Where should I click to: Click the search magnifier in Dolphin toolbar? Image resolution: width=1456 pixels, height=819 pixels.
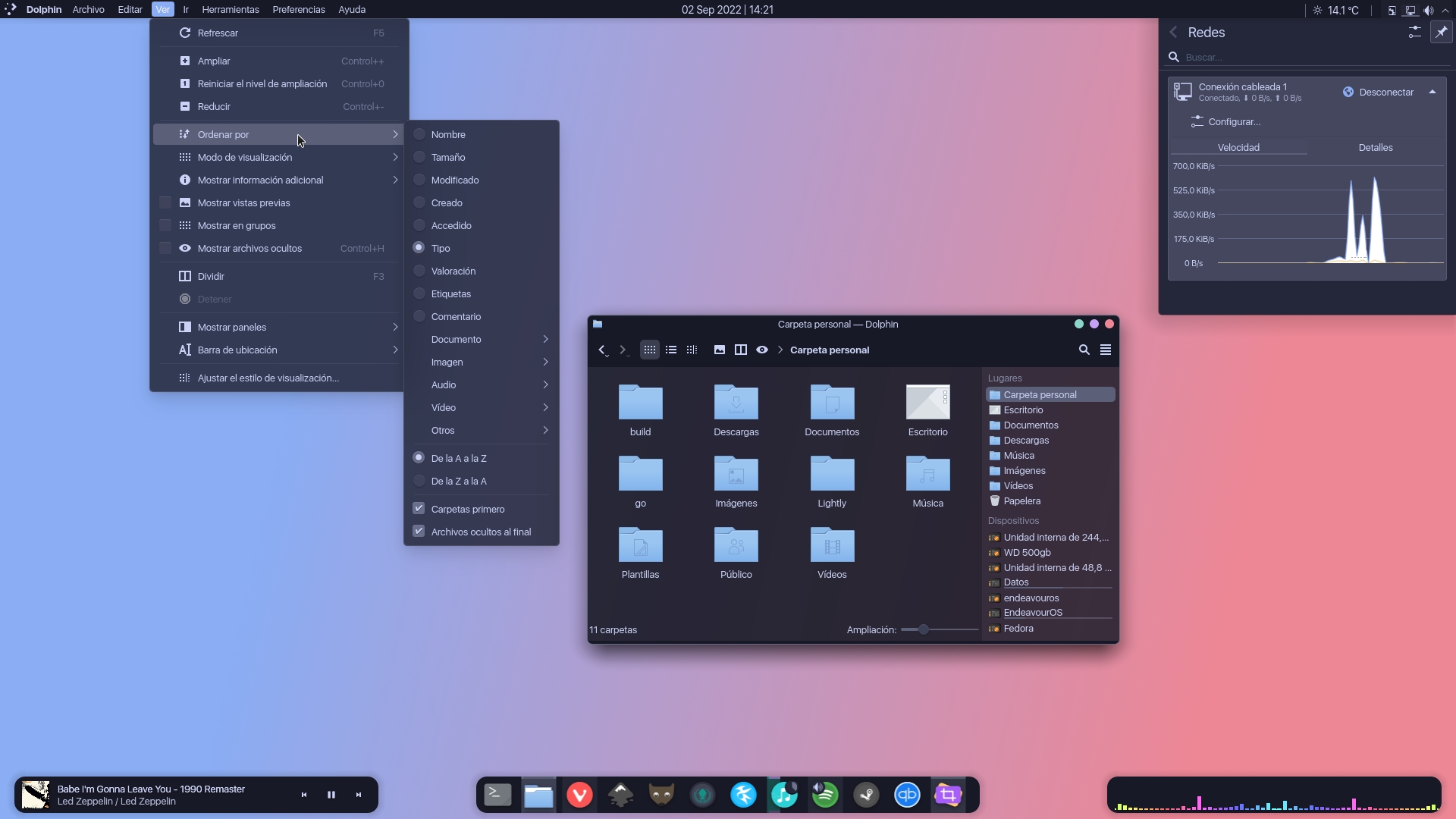point(1084,350)
